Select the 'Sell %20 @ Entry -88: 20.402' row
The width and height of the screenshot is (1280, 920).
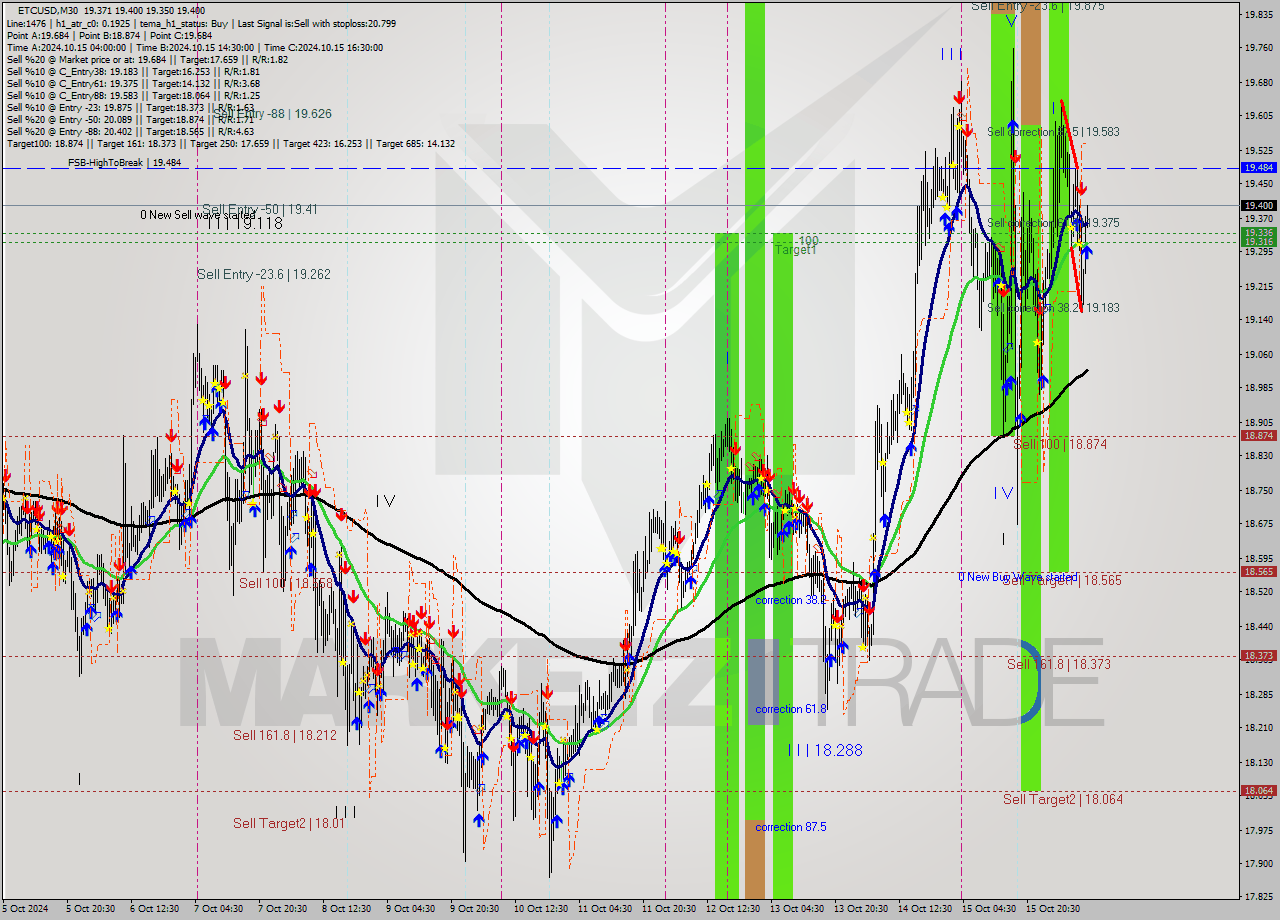[130, 131]
